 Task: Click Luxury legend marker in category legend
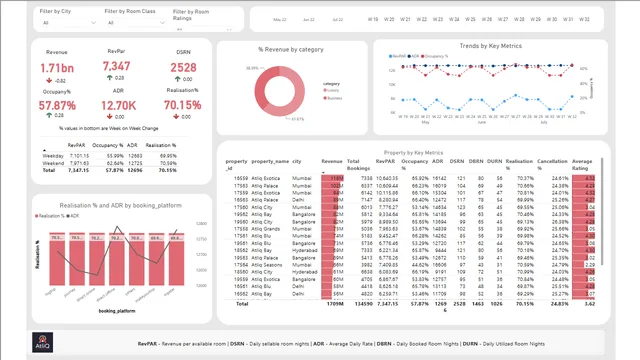pos(325,90)
